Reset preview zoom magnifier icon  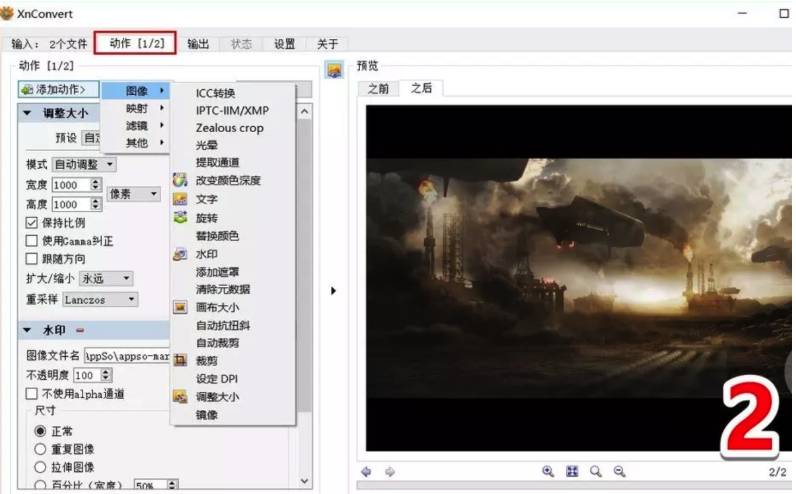click(x=595, y=472)
